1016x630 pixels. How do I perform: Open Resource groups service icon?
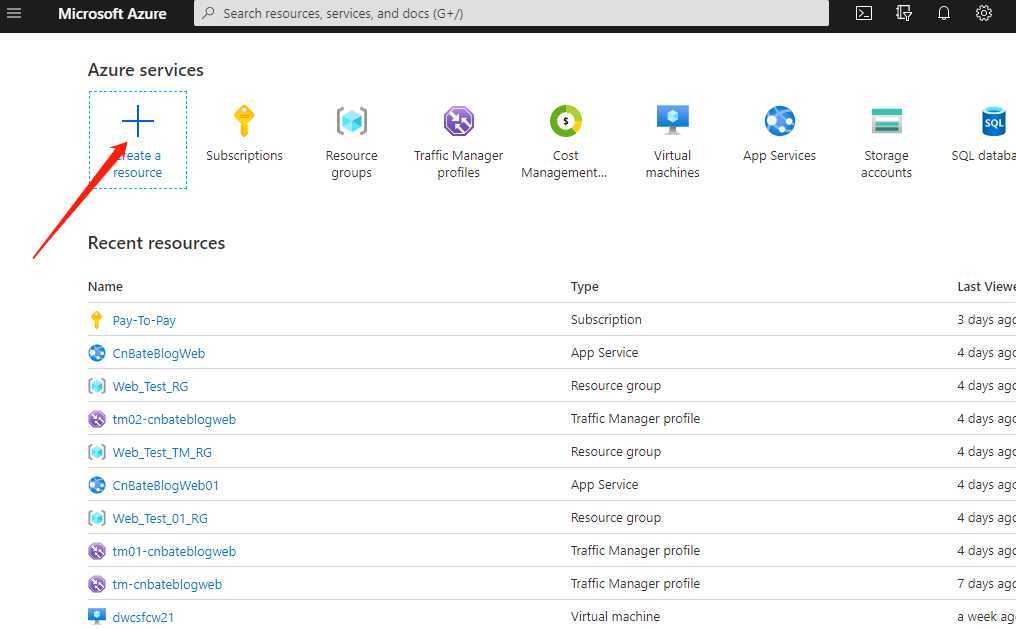(x=352, y=121)
